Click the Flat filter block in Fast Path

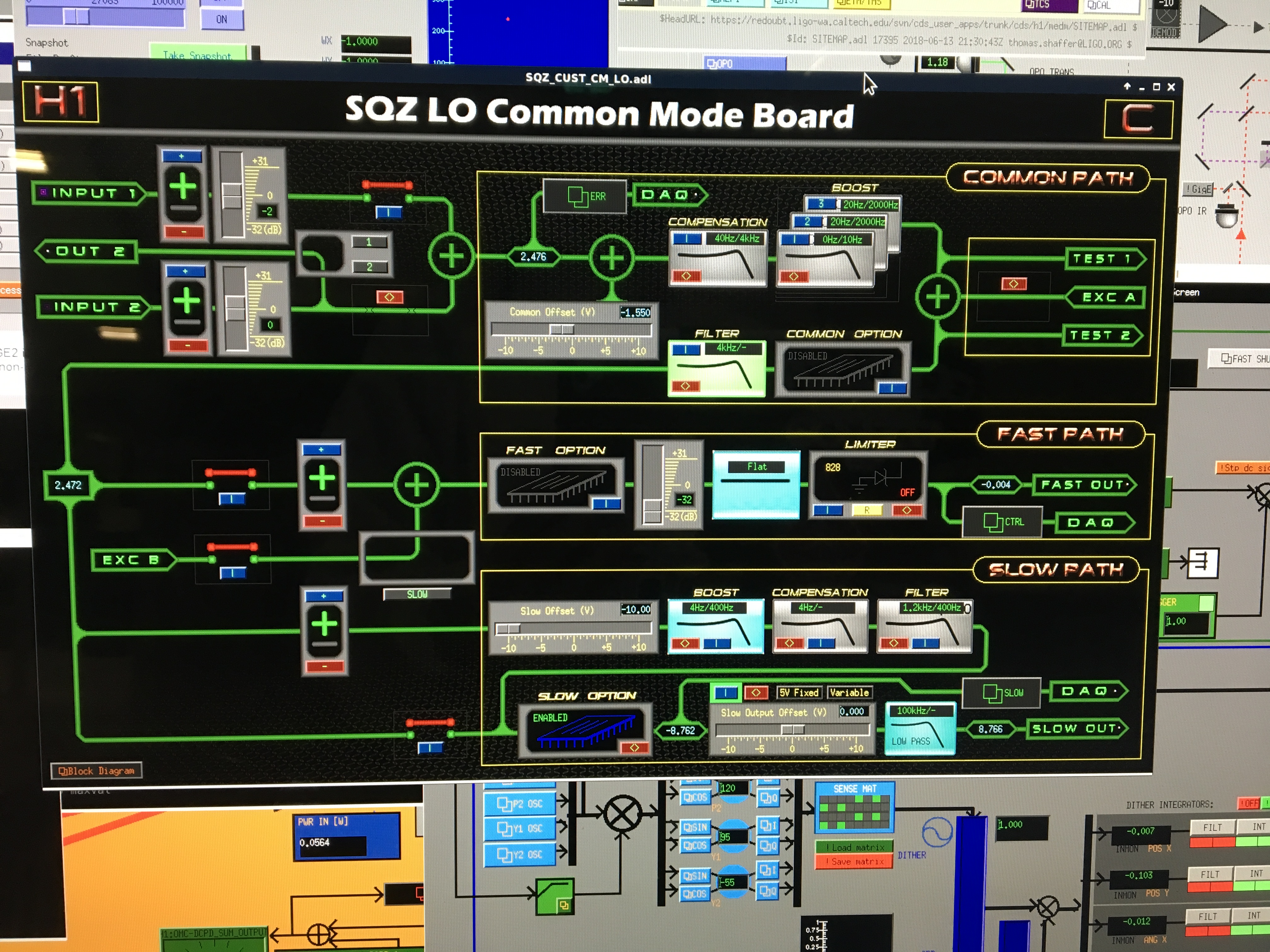point(756,484)
